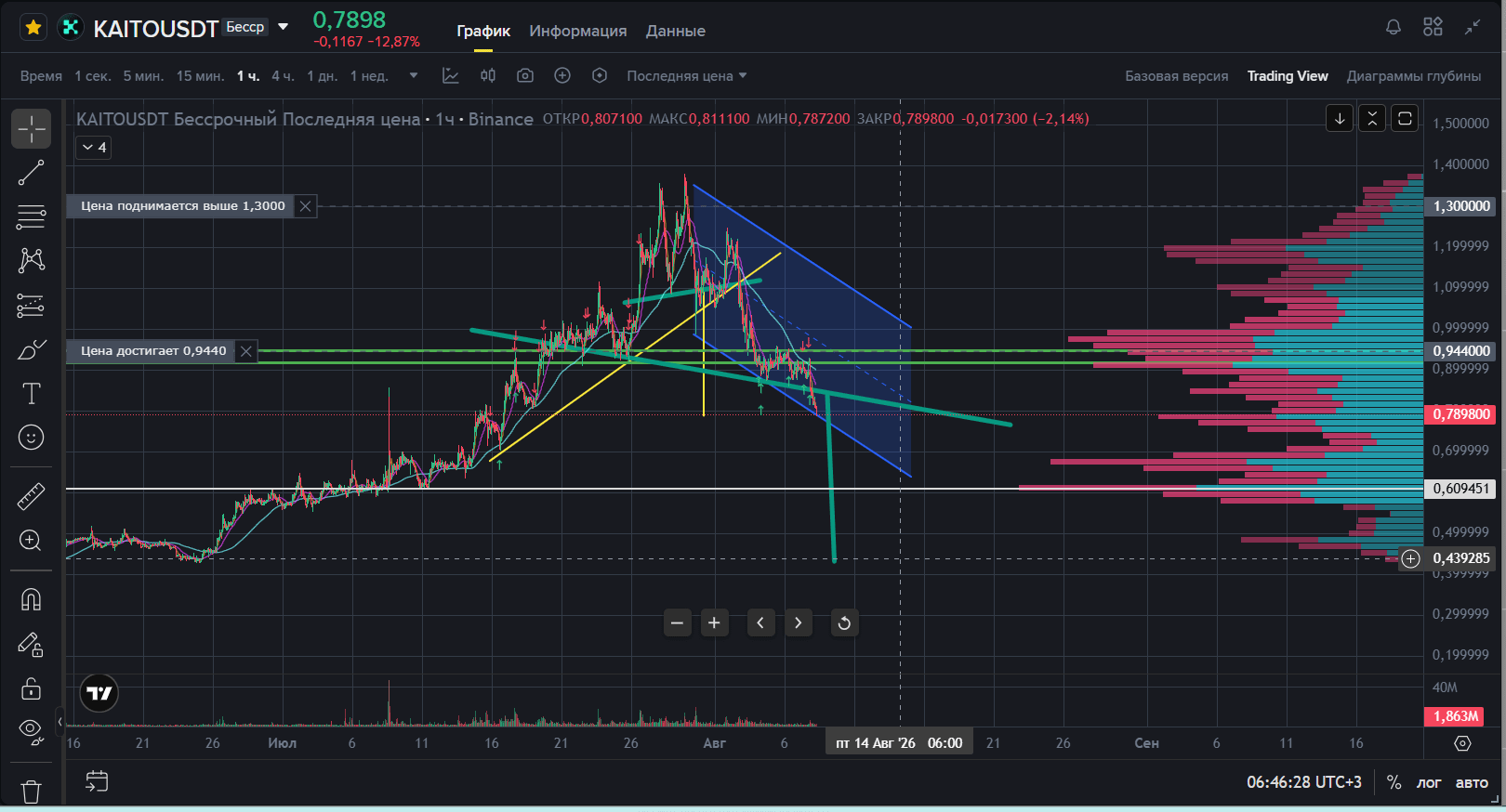The height and width of the screenshot is (812, 1506).
Task: Select the 1 дн. timeframe
Action: [323, 76]
